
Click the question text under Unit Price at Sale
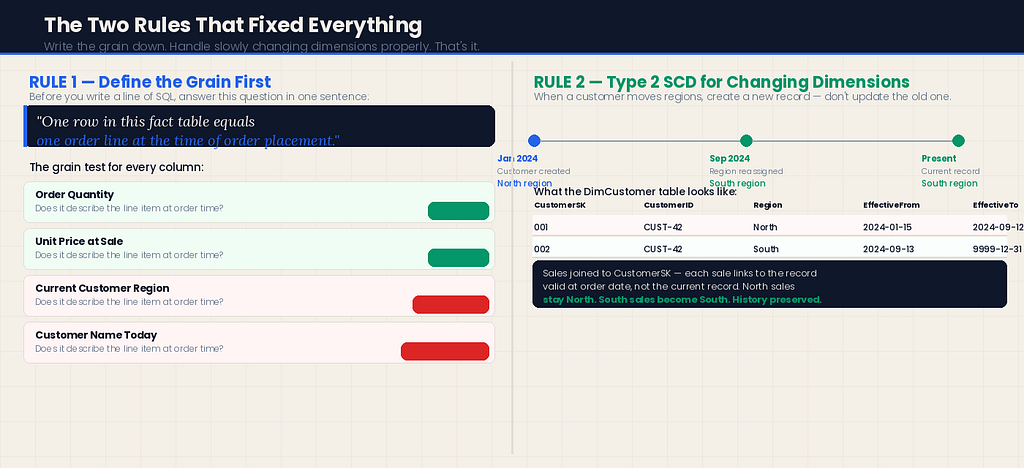(x=129, y=255)
